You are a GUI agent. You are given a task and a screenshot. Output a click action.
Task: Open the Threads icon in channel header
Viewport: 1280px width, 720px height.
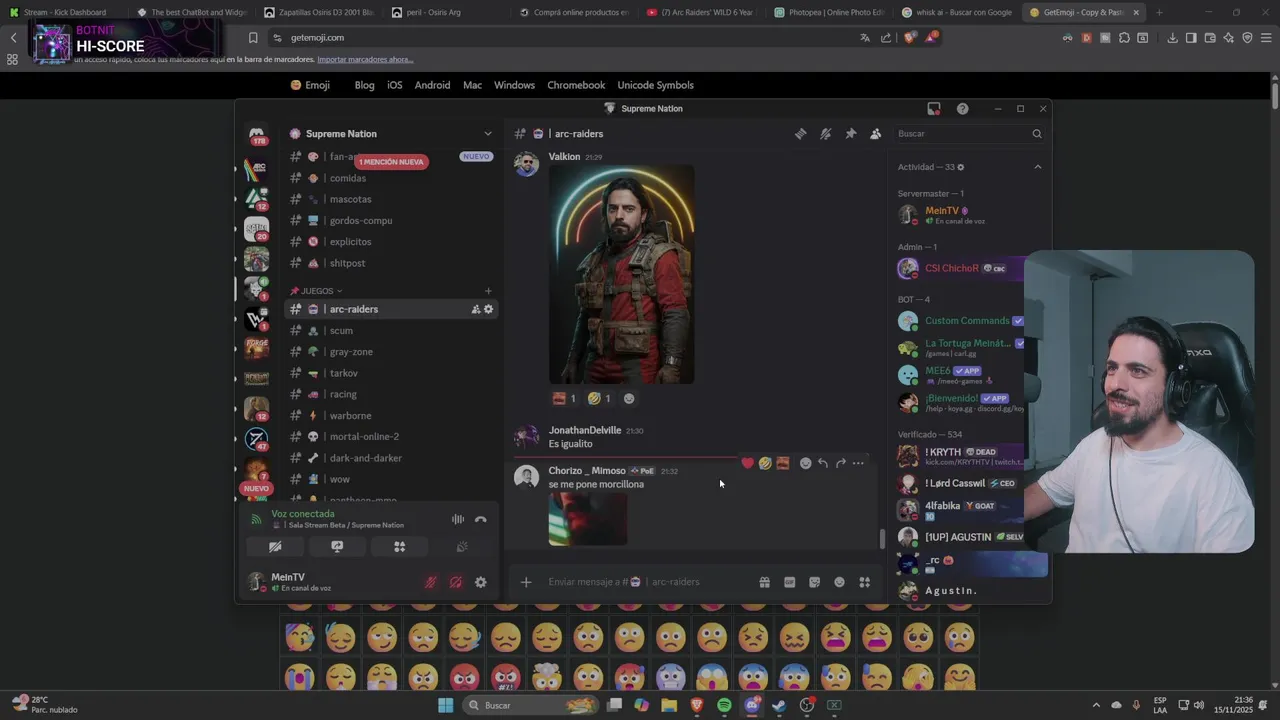pyautogui.click(x=800, y=134)
